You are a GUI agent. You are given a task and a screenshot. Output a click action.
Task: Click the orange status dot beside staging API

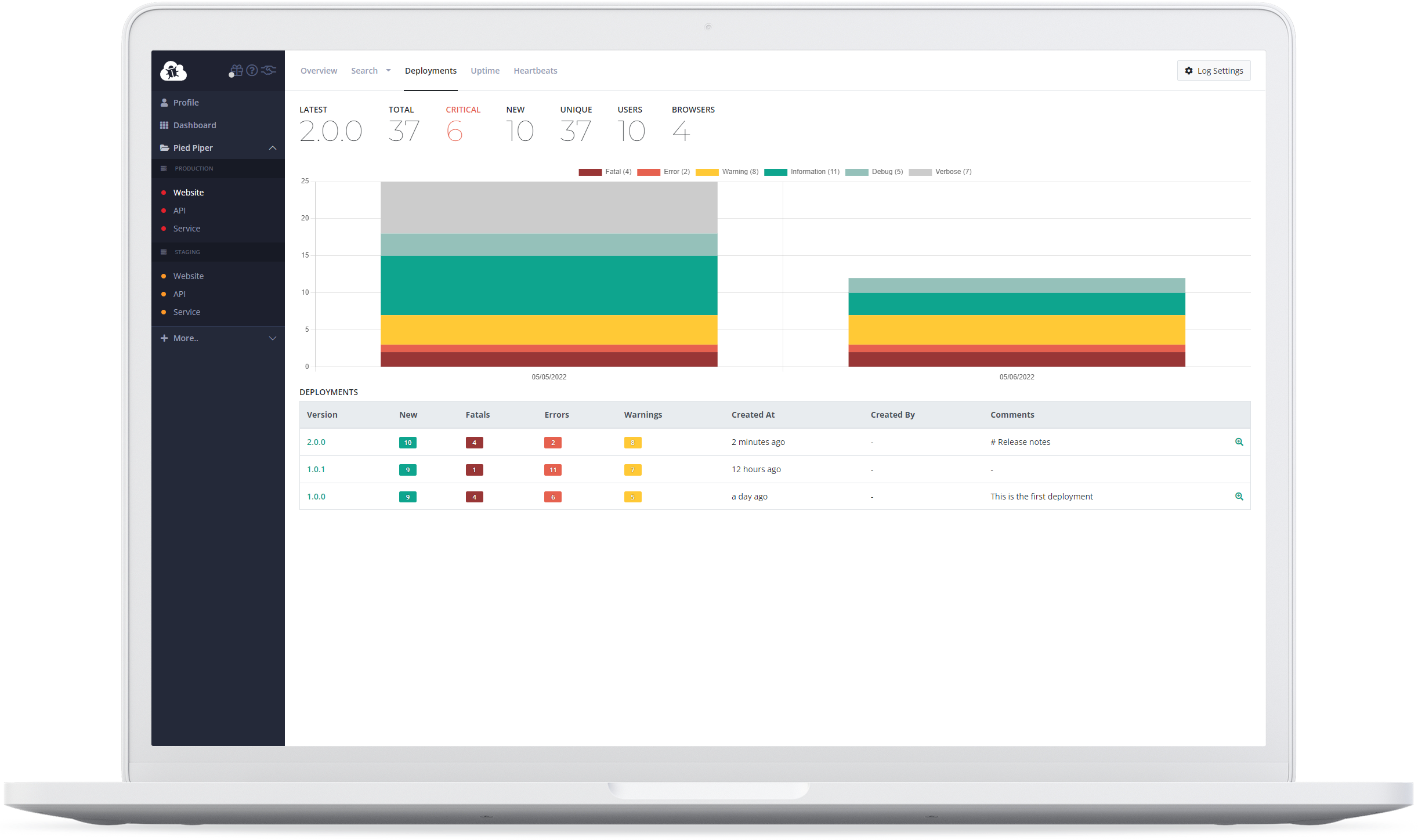click(x=165, y=294)
